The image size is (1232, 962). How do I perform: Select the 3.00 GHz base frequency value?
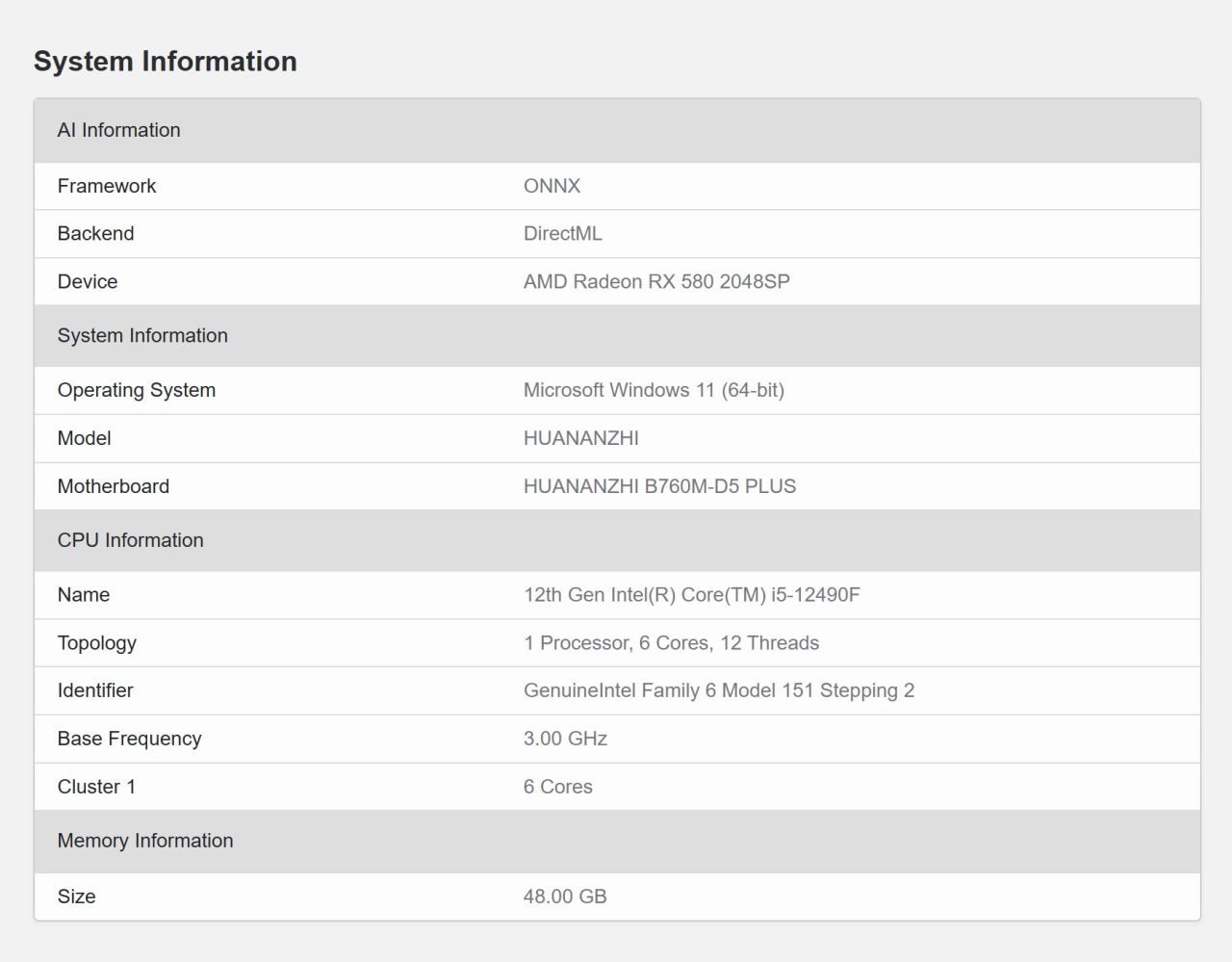pyautogui.click(x=565, y=739)
